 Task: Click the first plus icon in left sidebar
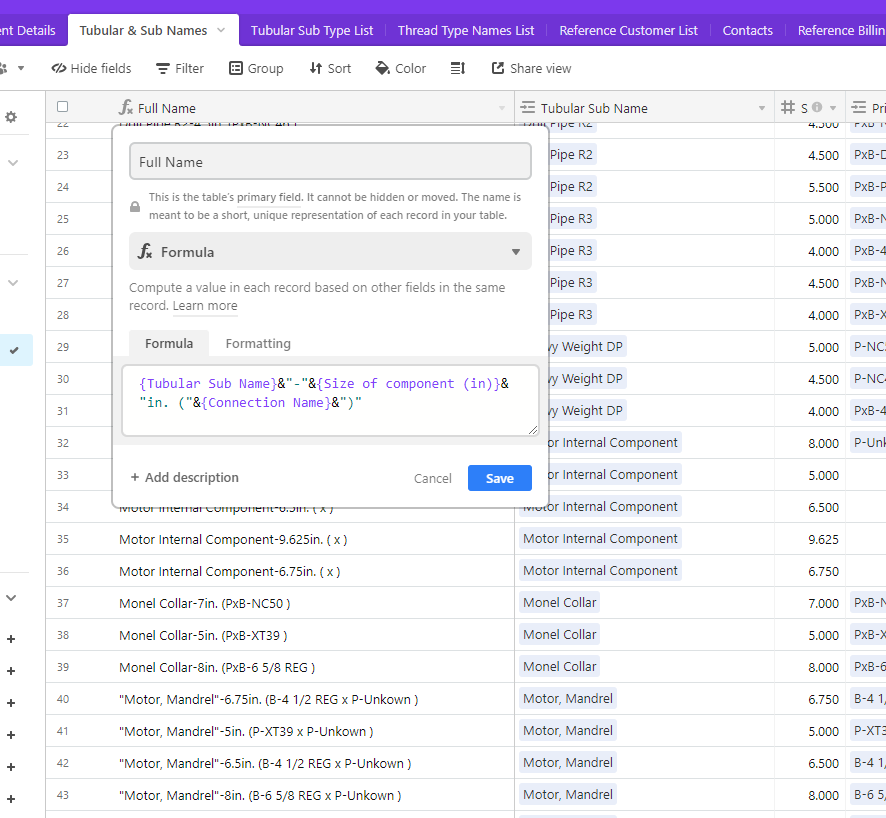coord(11,639)
